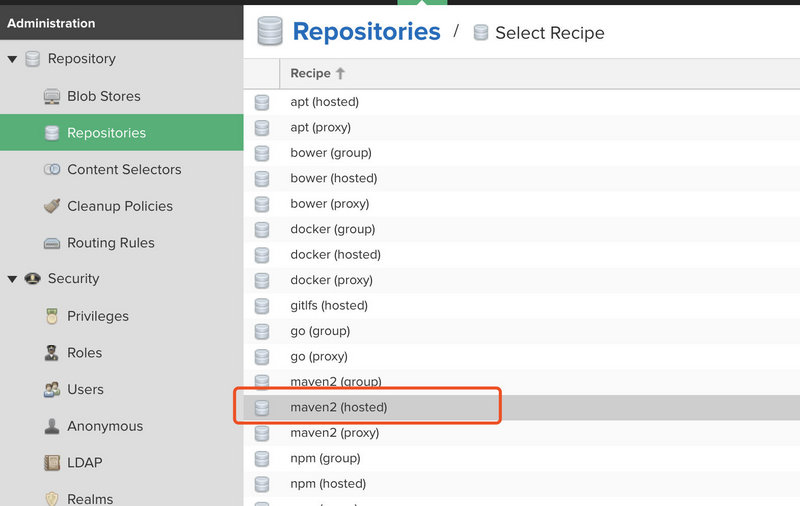Viewport: 800px width, 506px height.
Task: Click the Privileges medal icon
Action: pyautogui.click(x=52, y=316)
